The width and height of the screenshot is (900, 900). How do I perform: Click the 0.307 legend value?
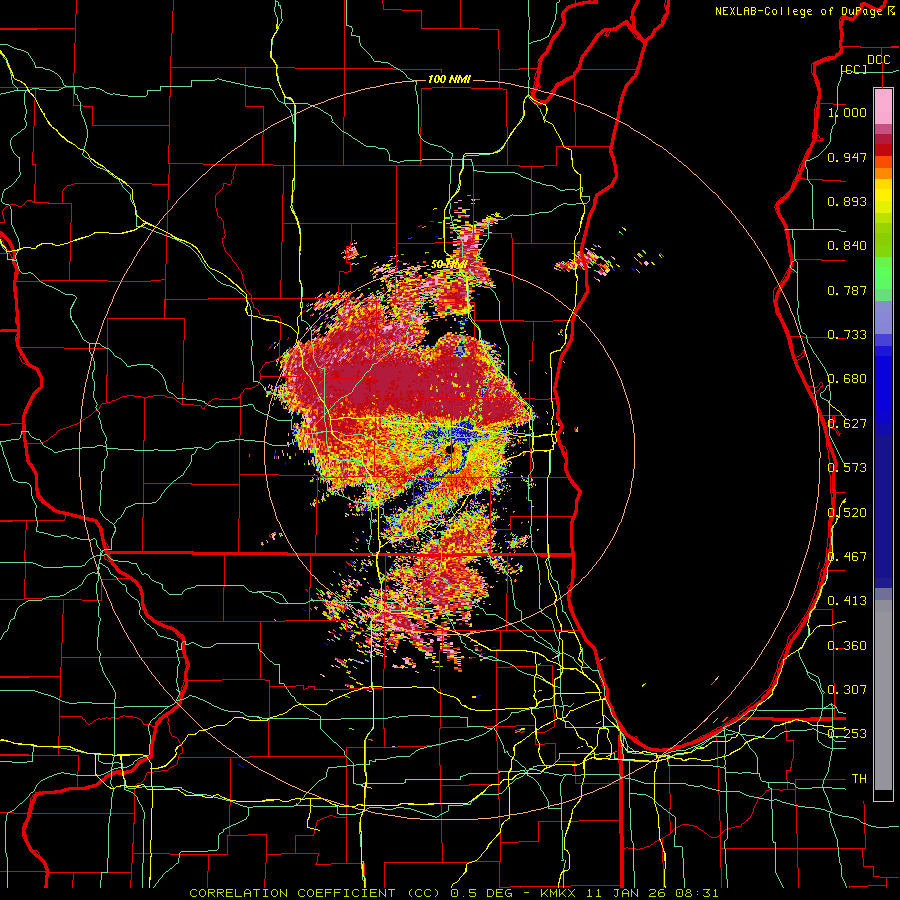[847, 690]
